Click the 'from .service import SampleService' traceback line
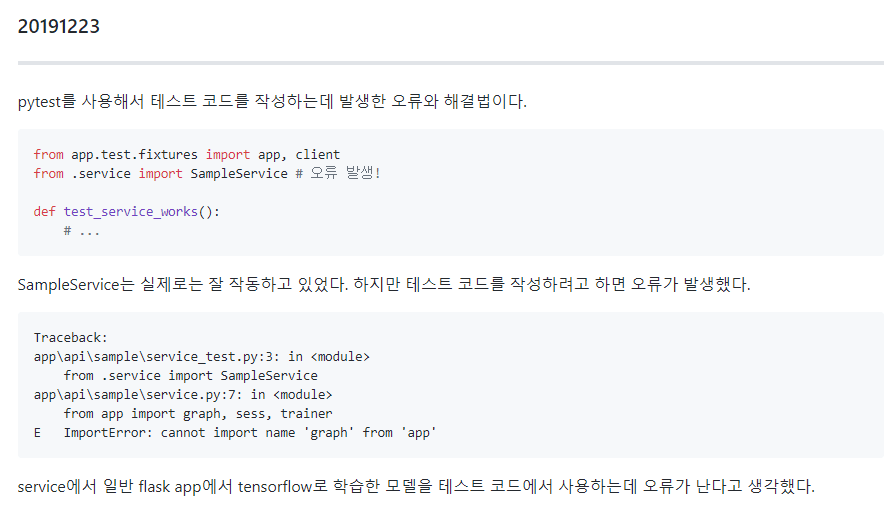 coord(190,376)
